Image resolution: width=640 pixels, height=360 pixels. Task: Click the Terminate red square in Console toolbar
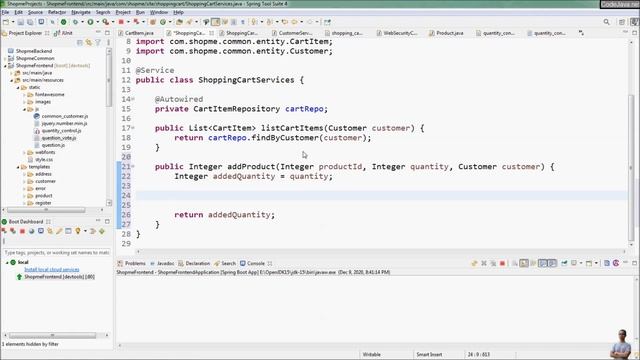click(x=502, y=264)
